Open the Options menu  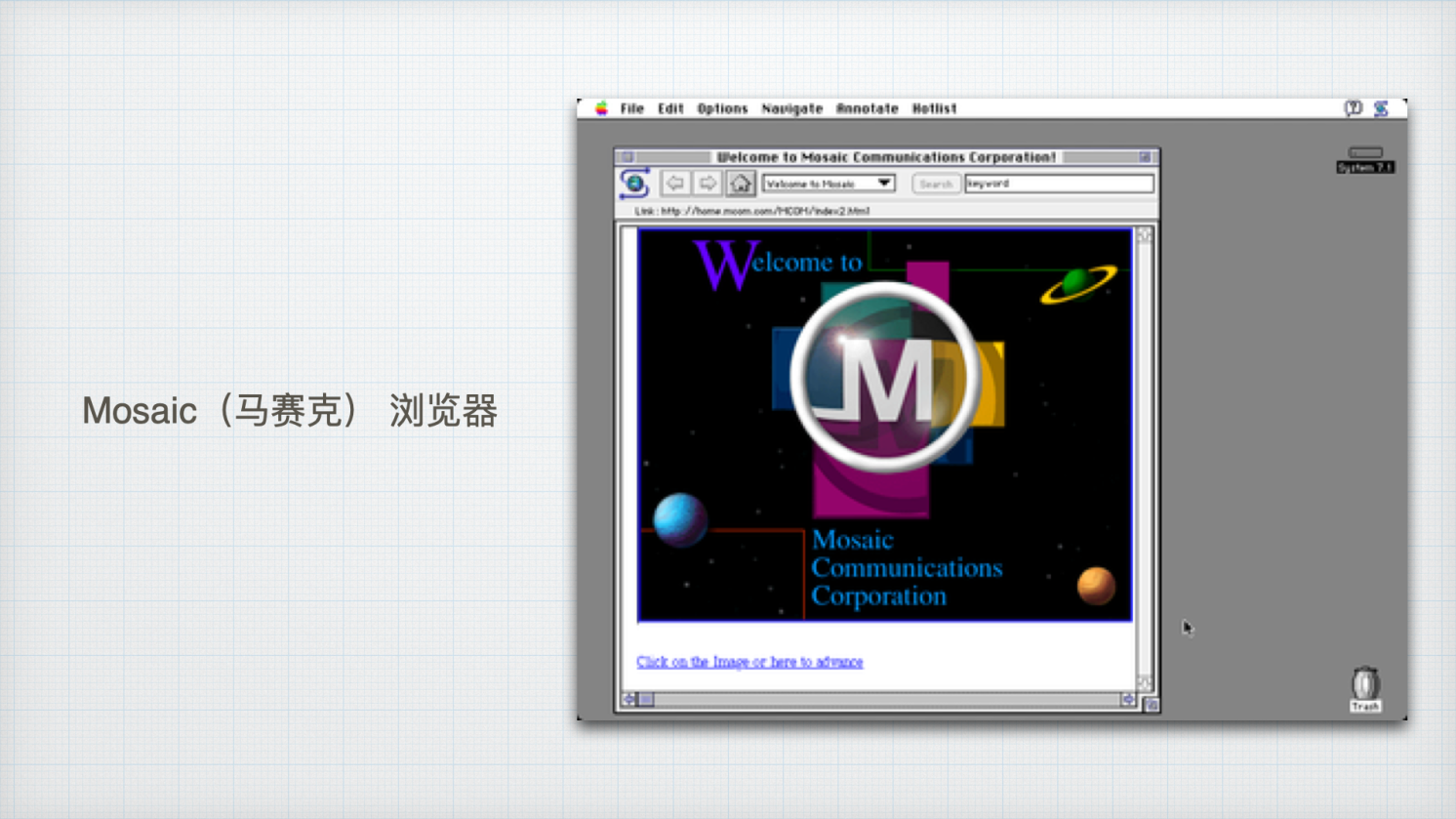(722, 108)
